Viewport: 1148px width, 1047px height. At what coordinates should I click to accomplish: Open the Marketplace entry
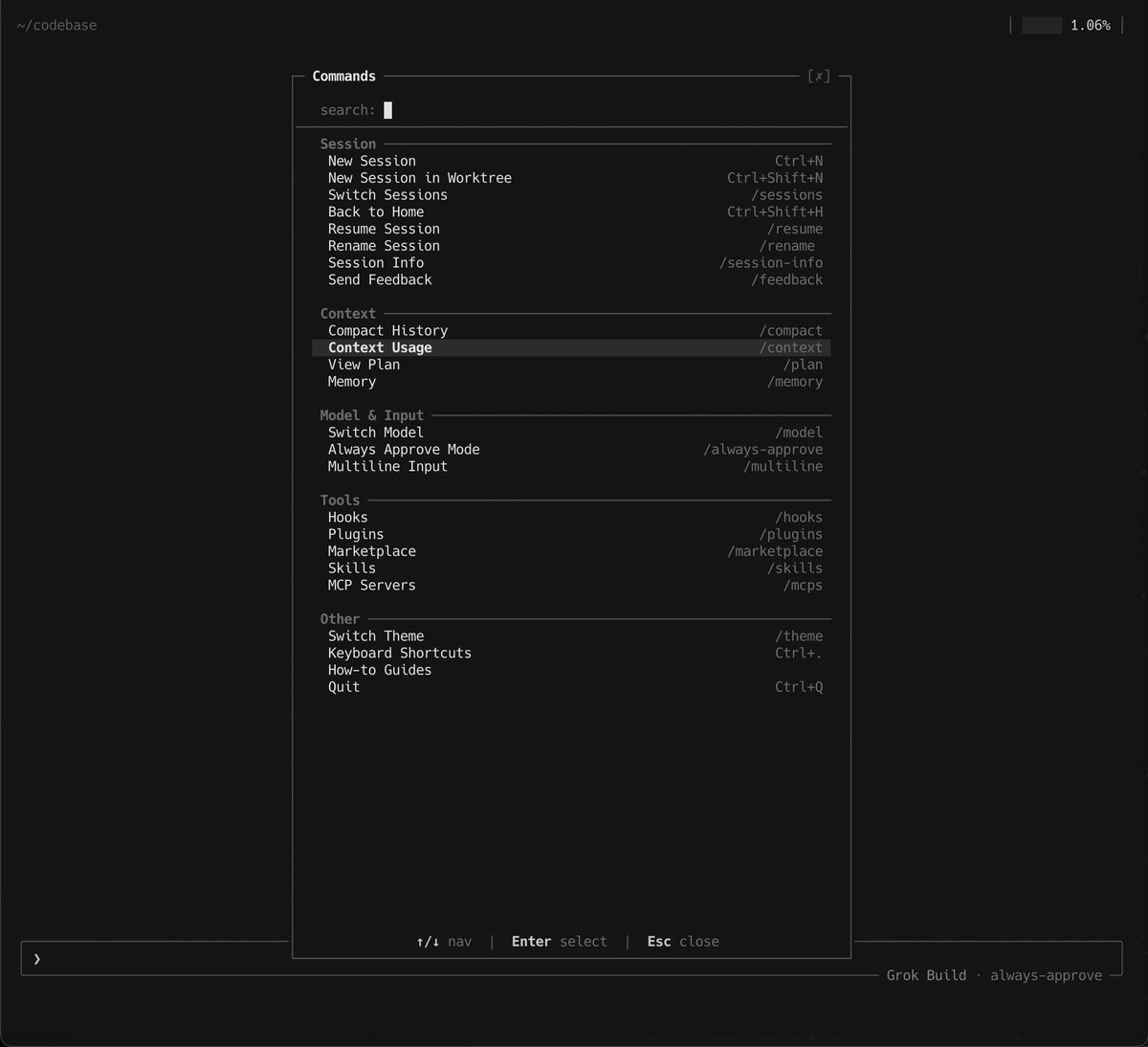[x=571, y=551]
